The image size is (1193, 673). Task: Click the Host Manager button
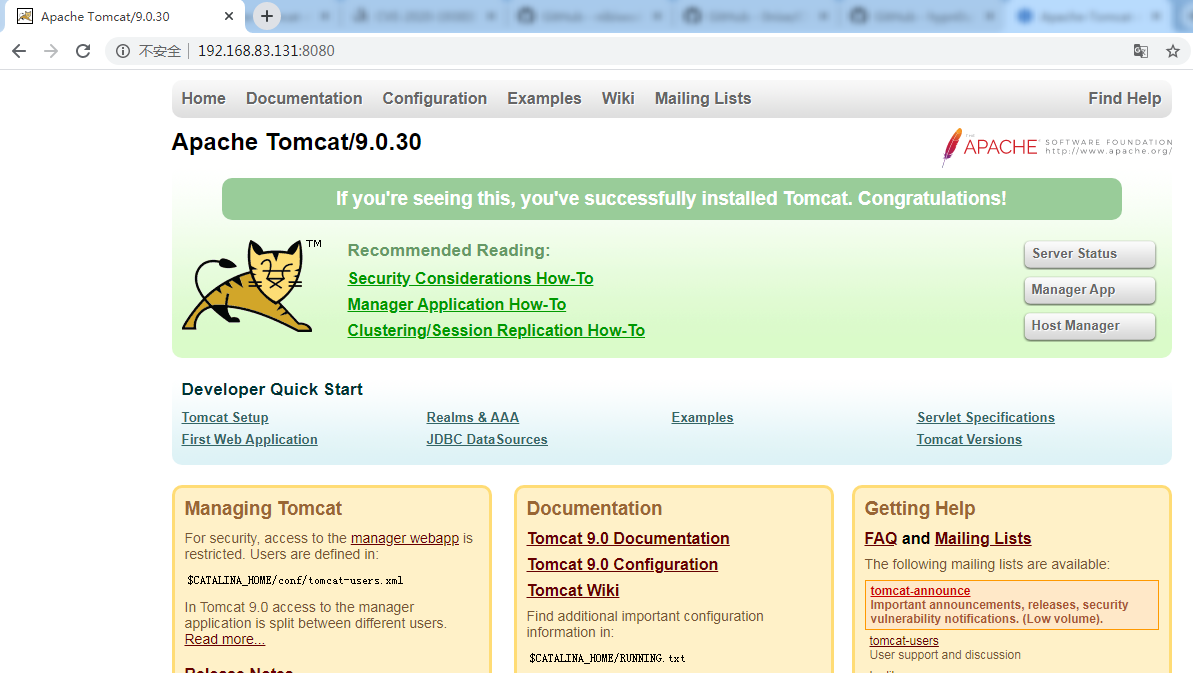(1090, 325)
